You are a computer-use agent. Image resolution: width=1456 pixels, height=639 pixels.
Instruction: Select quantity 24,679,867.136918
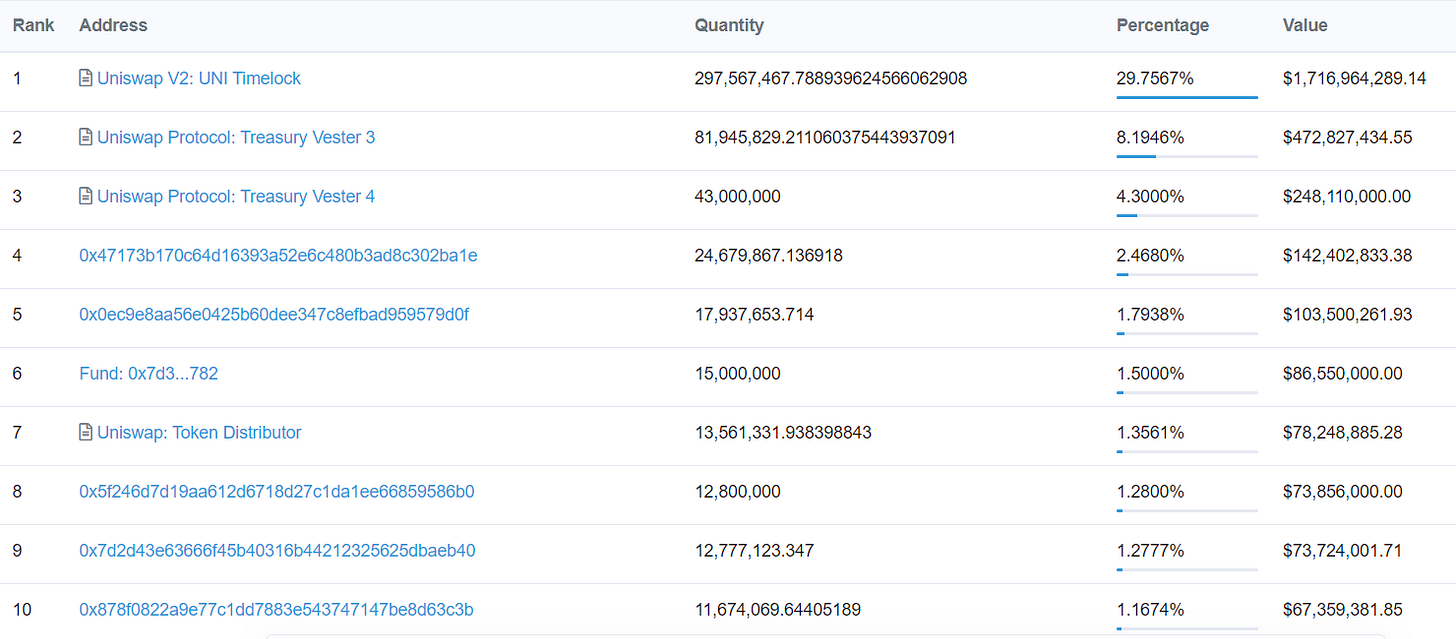[769, 255]
